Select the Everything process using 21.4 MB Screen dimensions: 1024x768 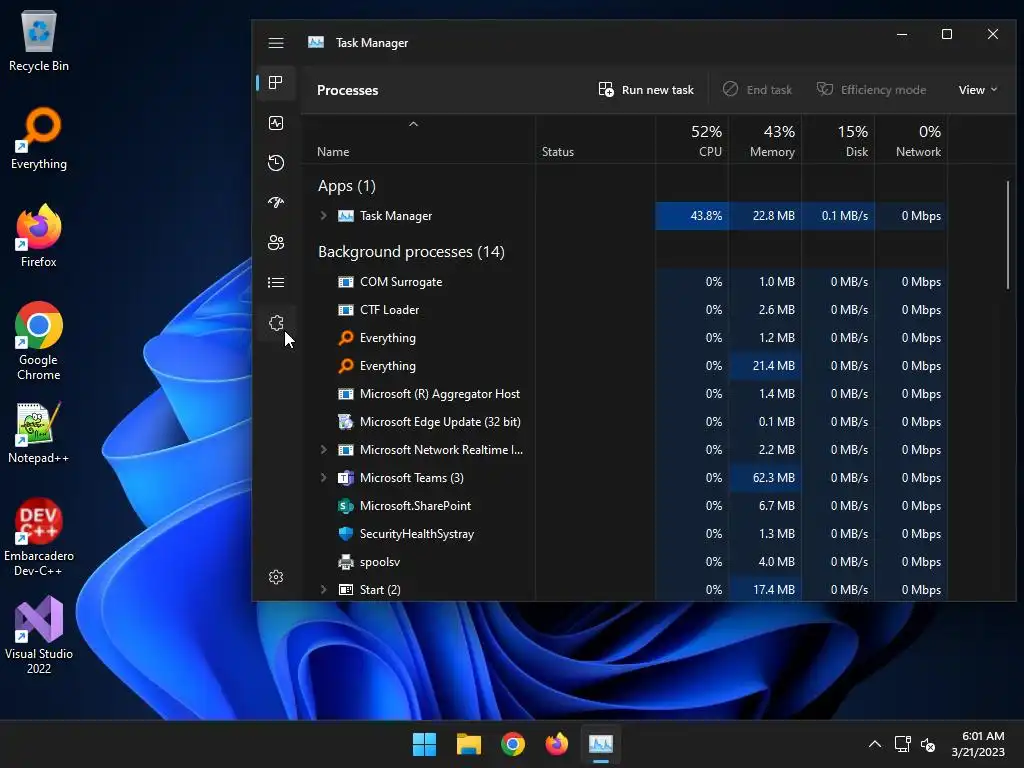(626, 366)
